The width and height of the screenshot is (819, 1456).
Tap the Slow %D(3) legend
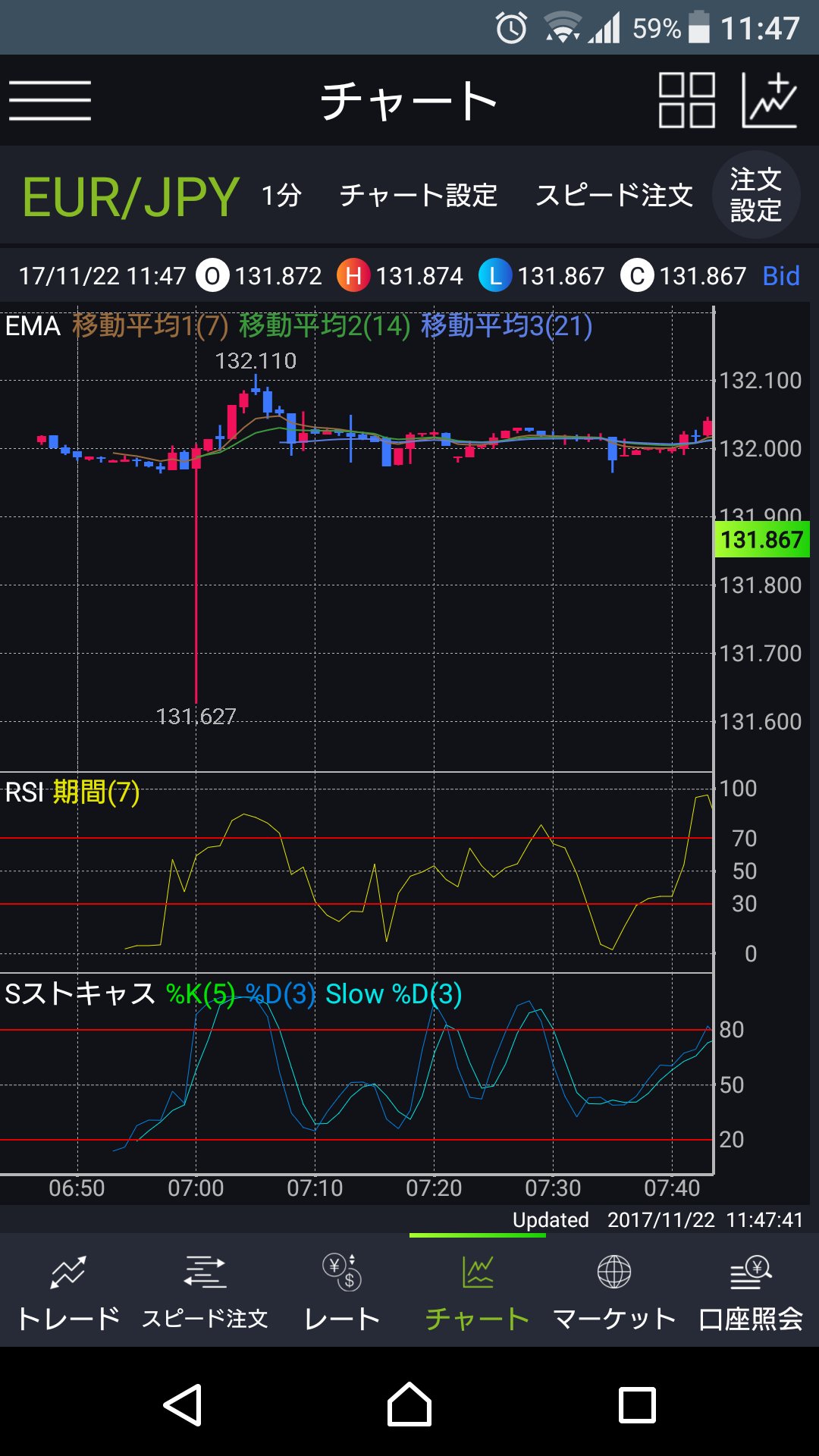pyautogui.click(x=394, y=994)
